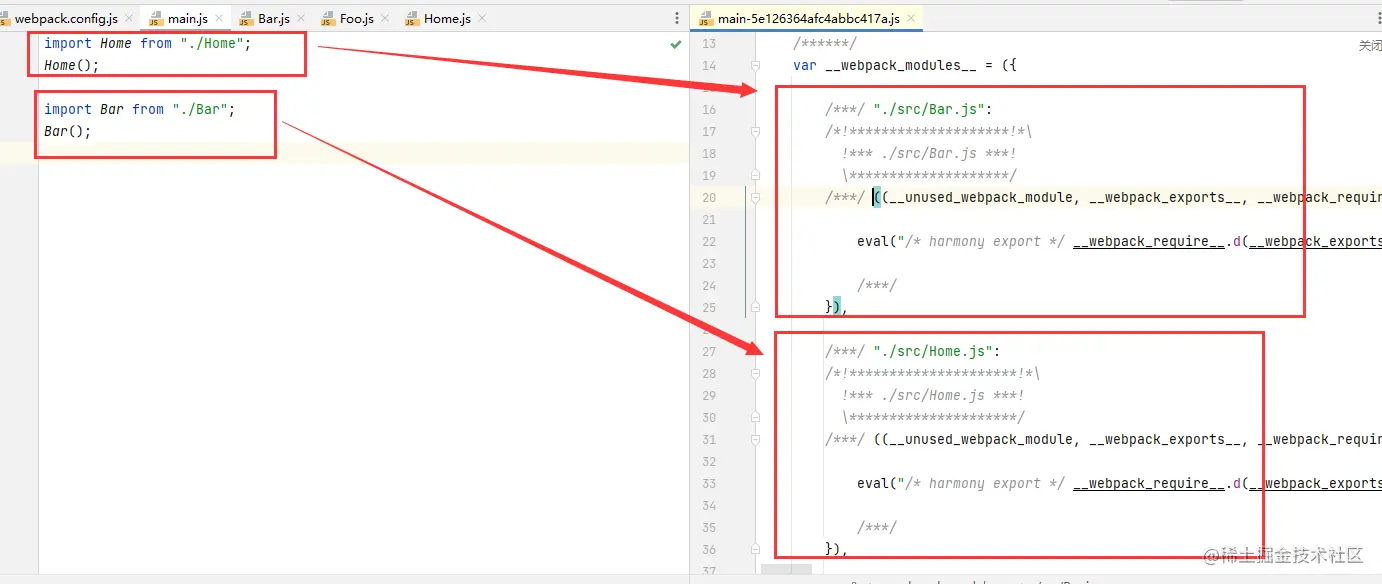Click the JS file icon on Home.js tab
Screen dimensions: 1382x584
pyautogui.click(x=413, y=18)
